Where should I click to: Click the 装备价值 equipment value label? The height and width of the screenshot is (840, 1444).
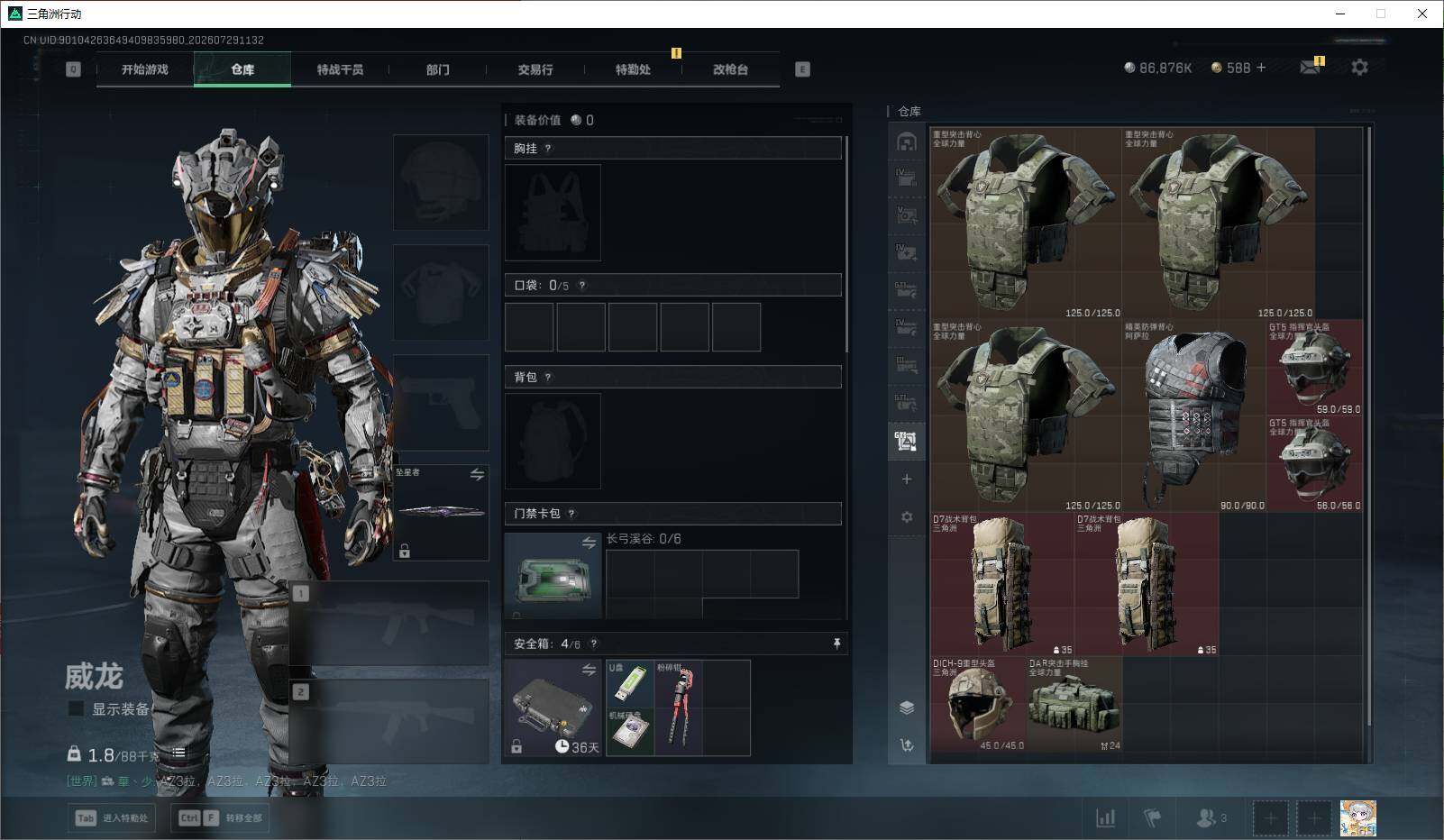537,120
